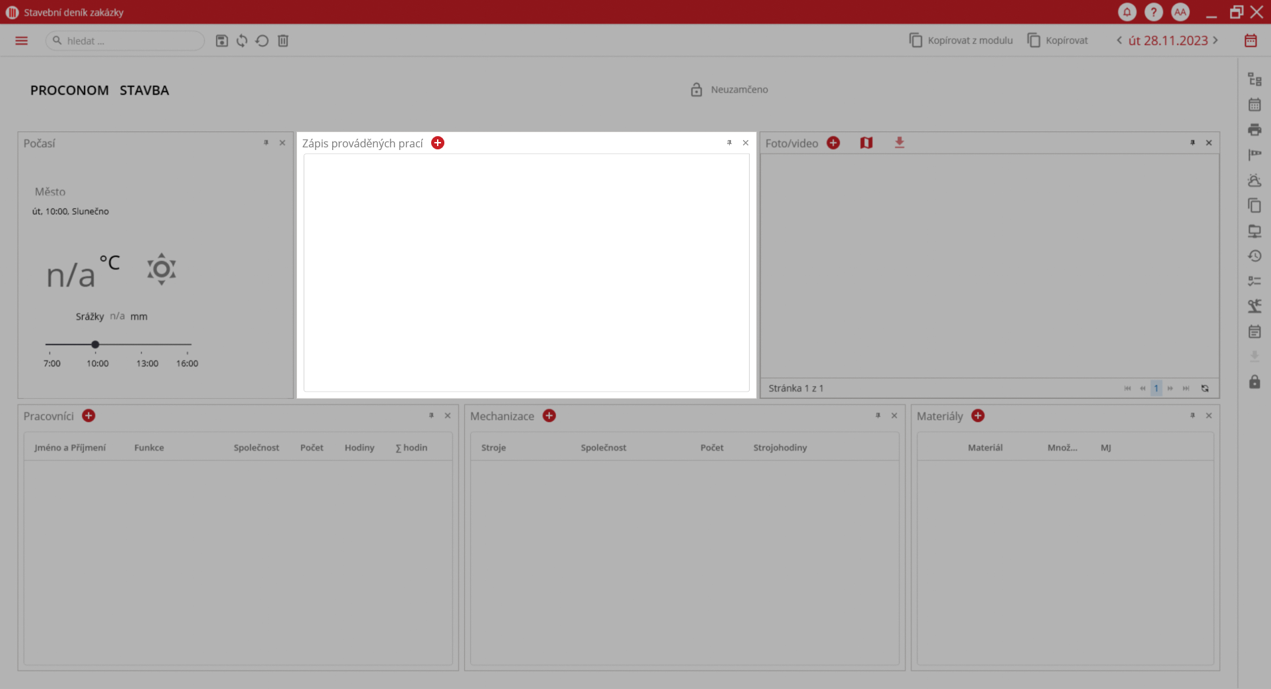Click Kopírovat z modulu button

960,41
